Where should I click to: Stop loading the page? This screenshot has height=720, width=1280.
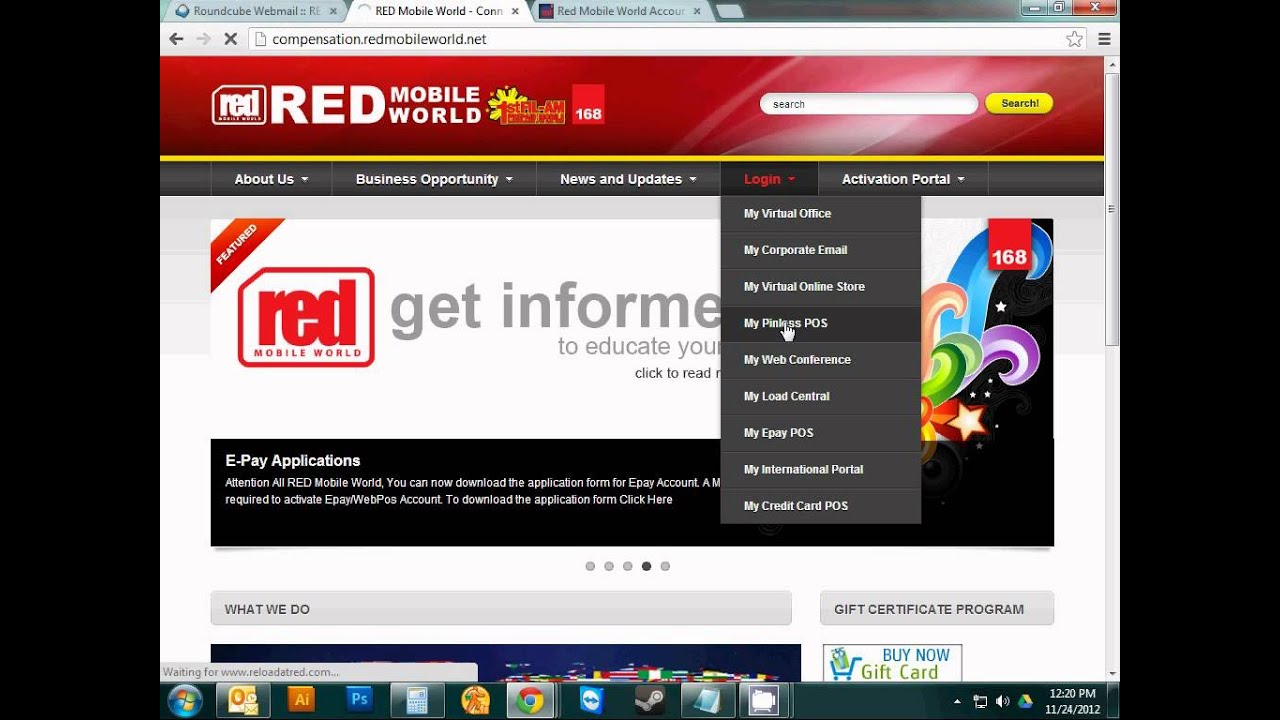click(230, 39)
